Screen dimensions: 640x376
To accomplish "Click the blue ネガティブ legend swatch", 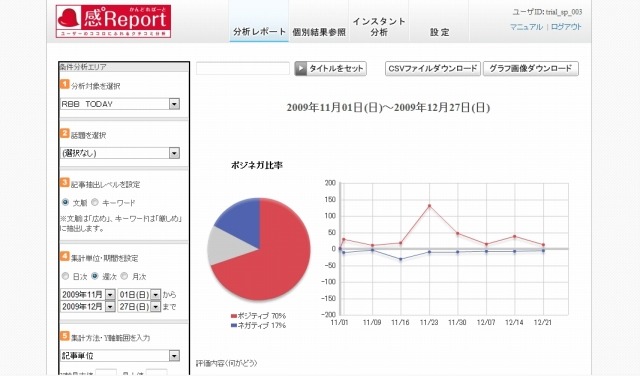I will 234,325.
